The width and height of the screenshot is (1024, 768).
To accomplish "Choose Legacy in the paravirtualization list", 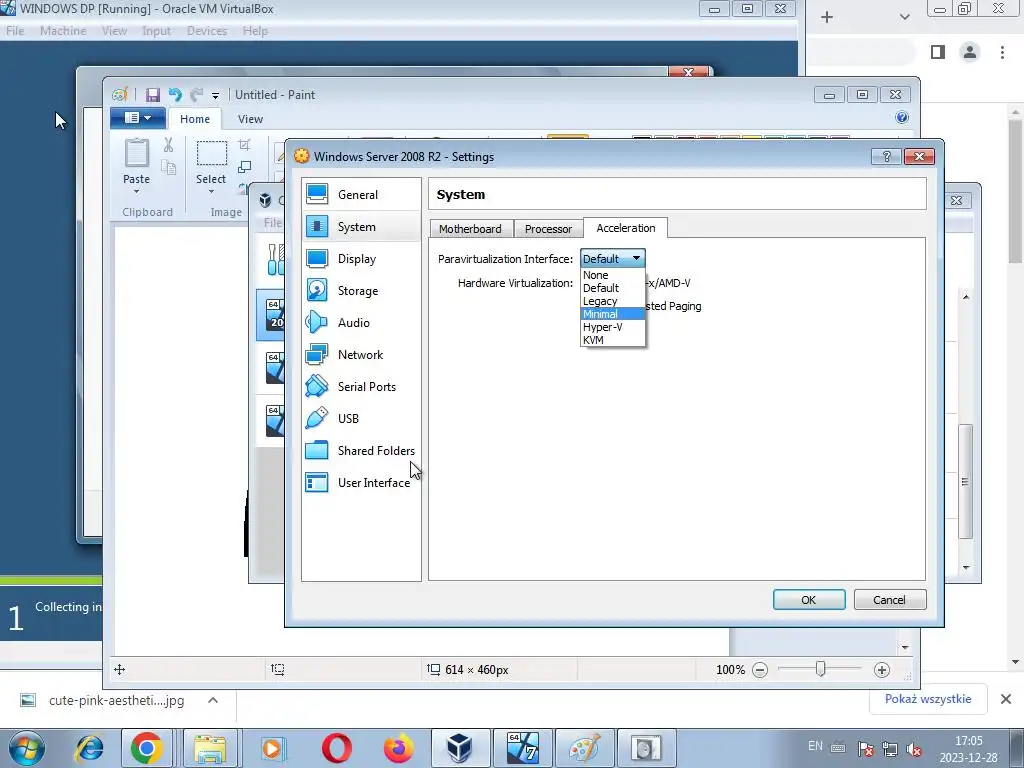I will click(613, 301).
